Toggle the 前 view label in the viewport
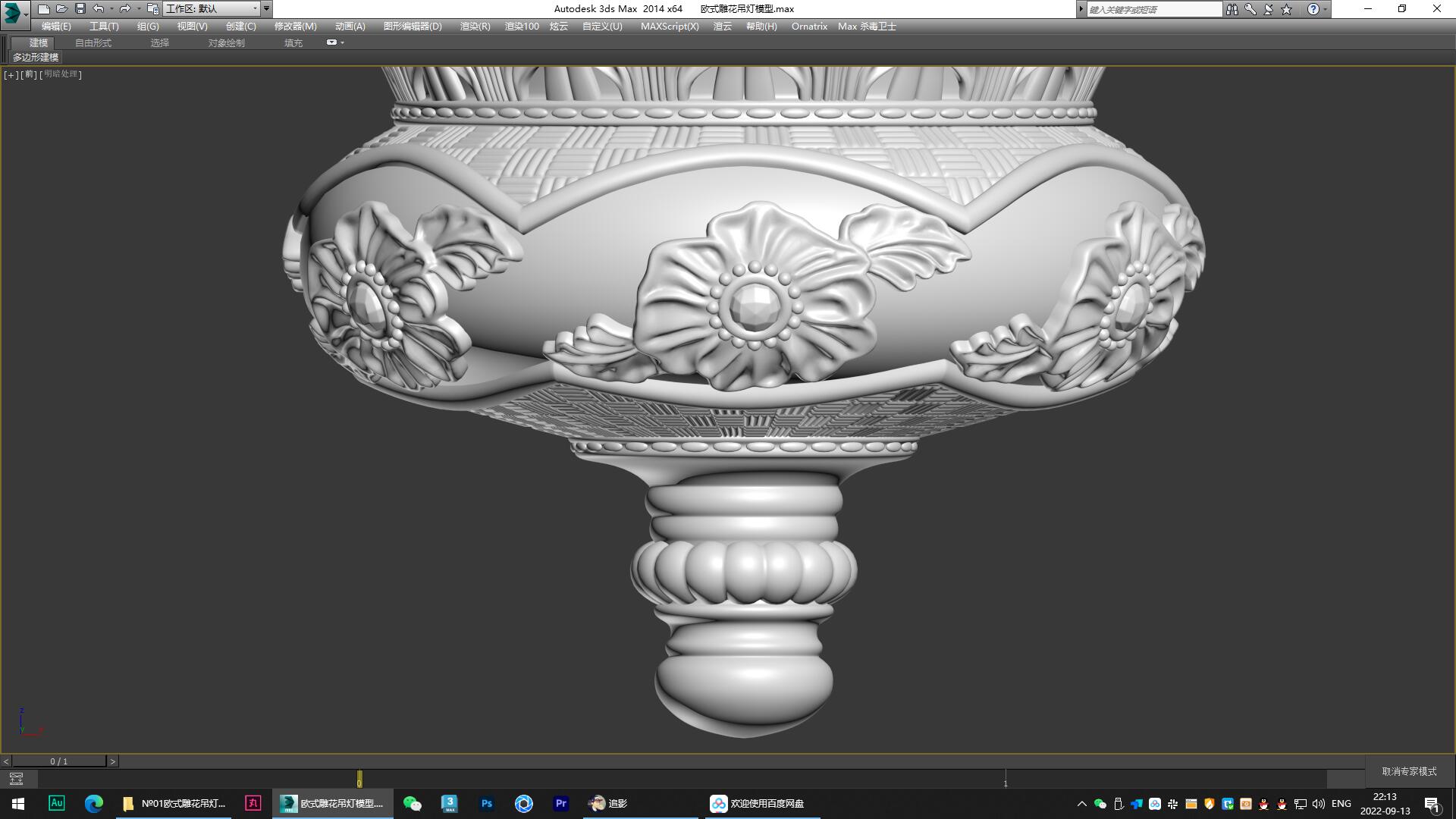Screen dimensions: 1456x819 point(27,75)
